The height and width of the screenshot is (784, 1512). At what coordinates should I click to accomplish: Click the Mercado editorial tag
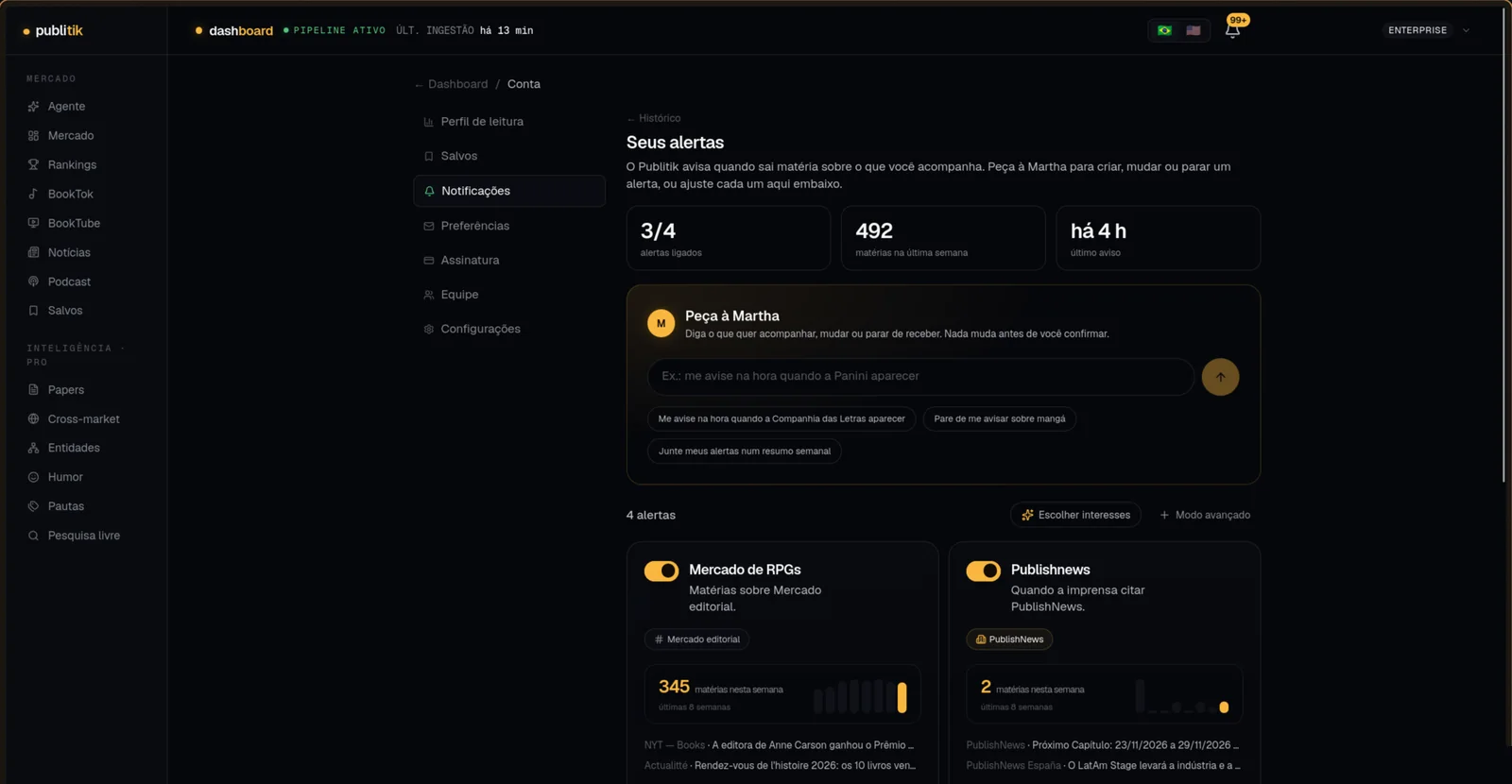tap(696, 639)
